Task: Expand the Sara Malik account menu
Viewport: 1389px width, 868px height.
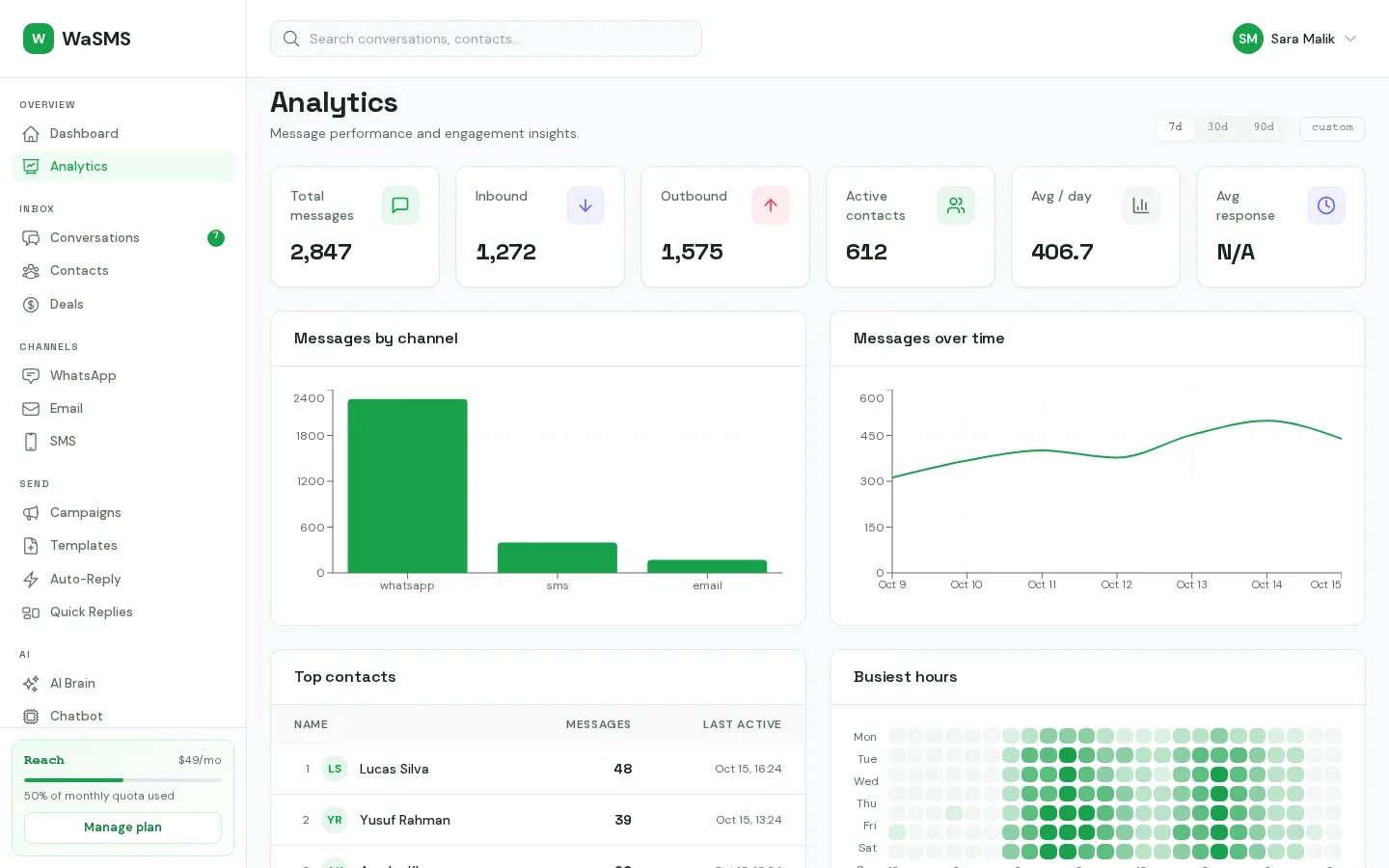Action: coord(1295,39)
